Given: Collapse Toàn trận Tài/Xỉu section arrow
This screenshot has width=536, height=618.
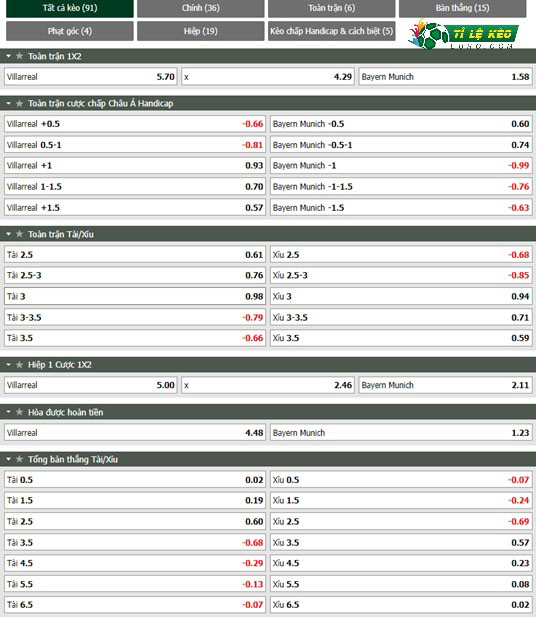Looking at the screenshot, I should [x=8, y=235].
